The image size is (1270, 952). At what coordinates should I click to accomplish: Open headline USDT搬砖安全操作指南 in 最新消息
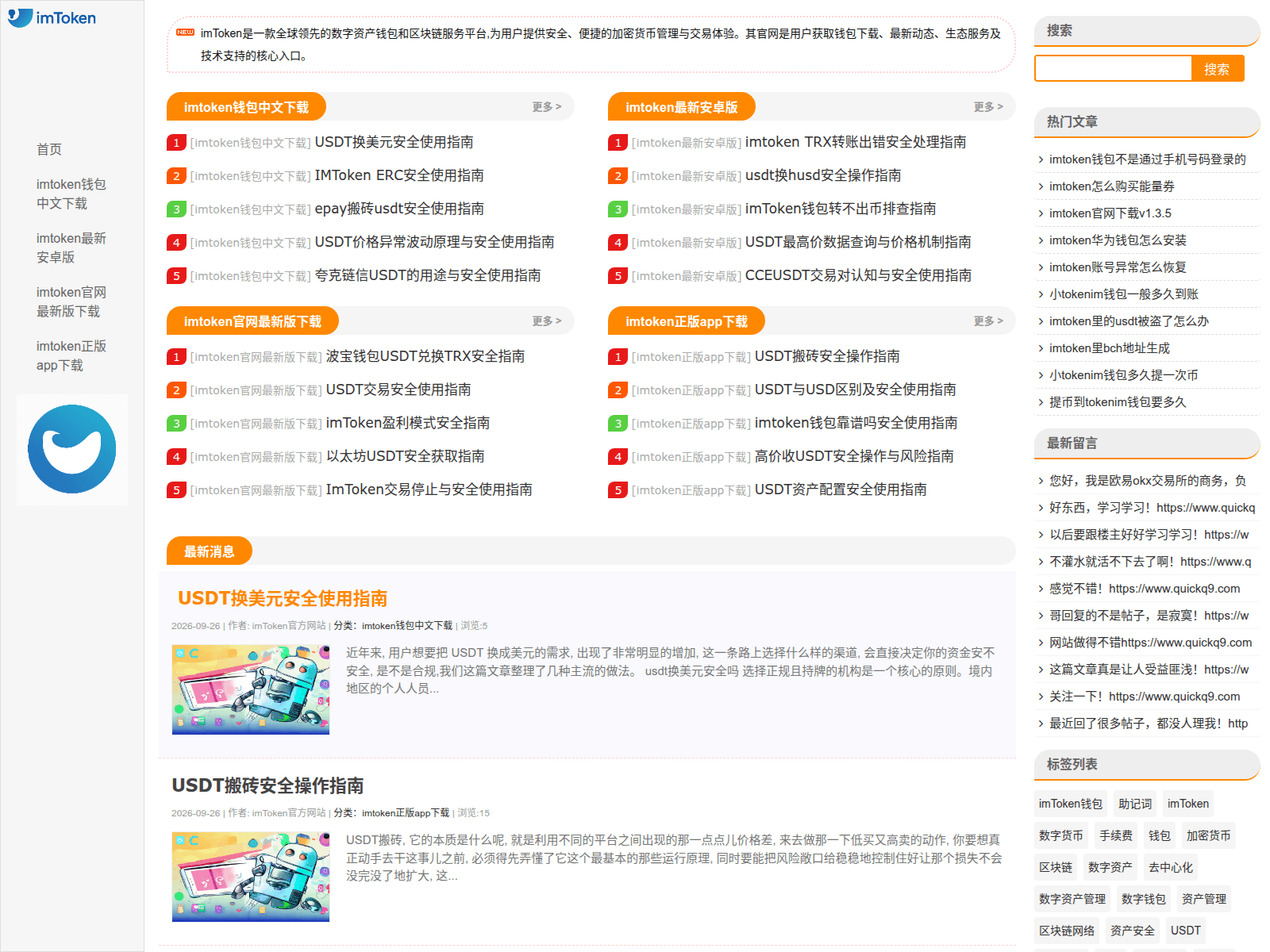[267, 785]
